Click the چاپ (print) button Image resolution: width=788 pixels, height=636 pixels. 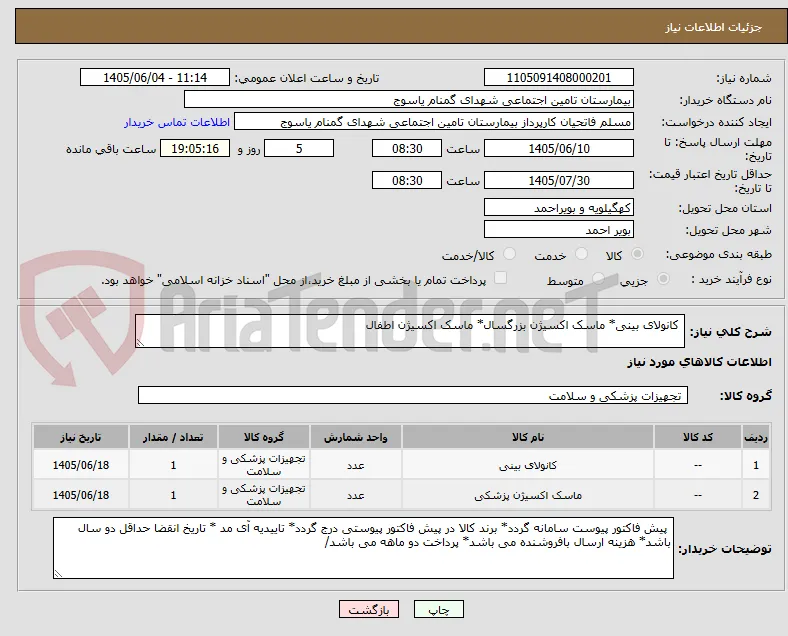click(x=438, y=609)
